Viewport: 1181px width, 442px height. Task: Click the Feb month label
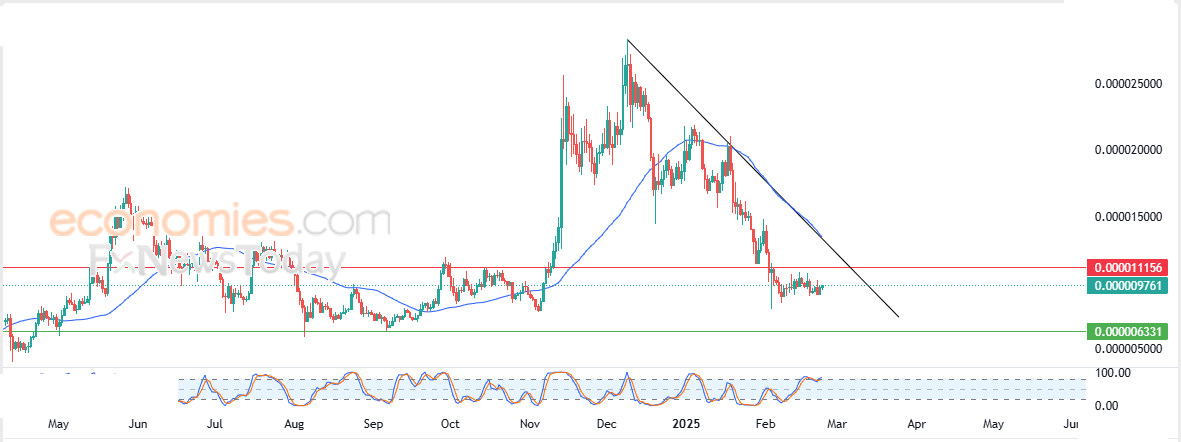point(766,424)
